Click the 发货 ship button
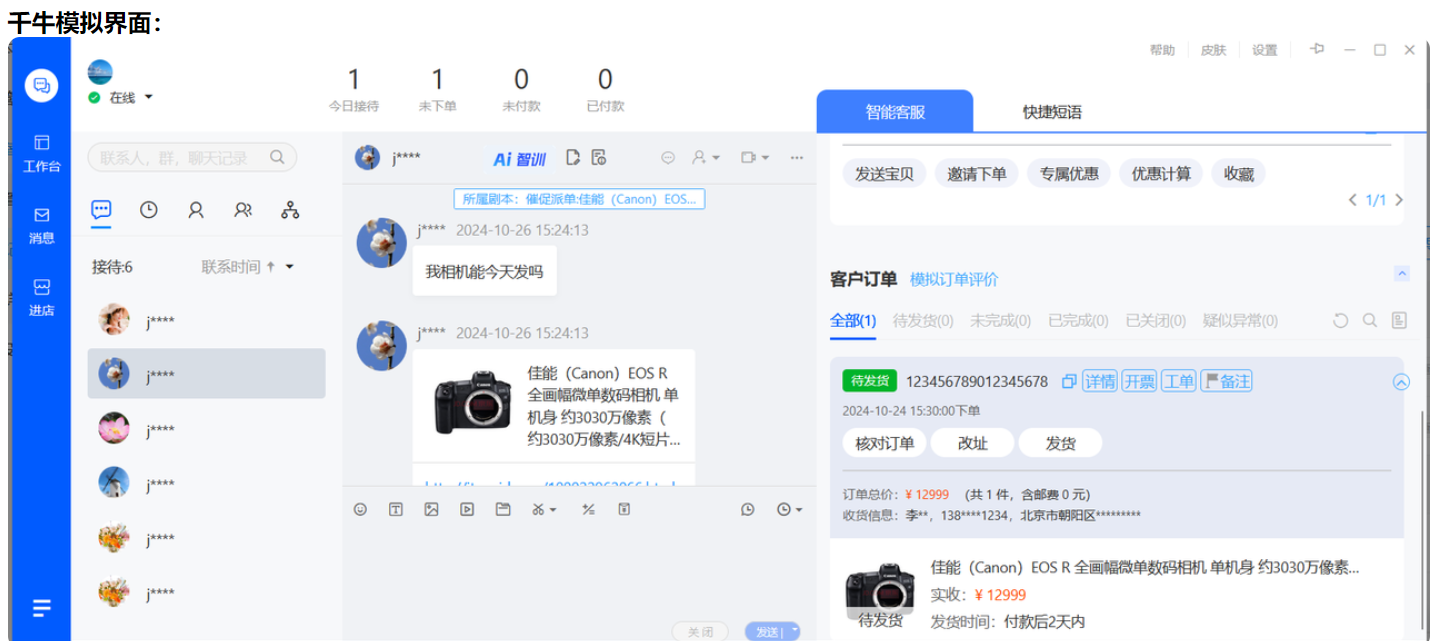 (x=1060, y=443)
